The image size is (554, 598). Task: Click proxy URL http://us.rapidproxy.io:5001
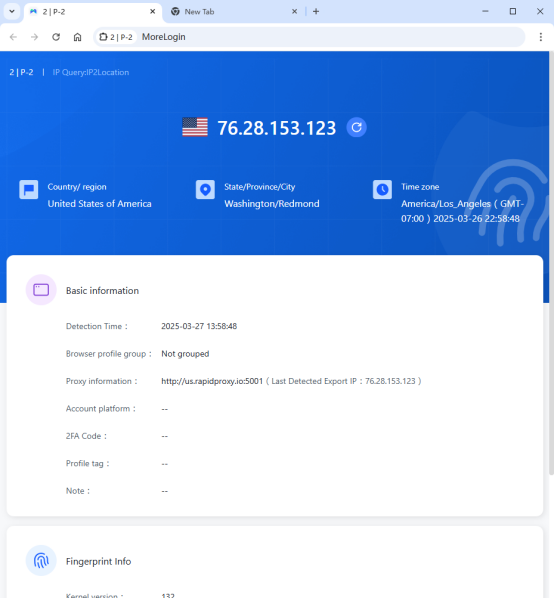click(212, 381)
